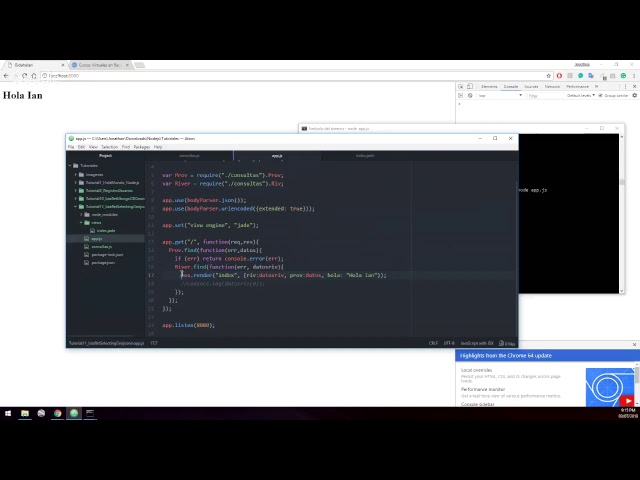
Task: Clear the console with the clear icon
Action: pyautogui.click(x=470, y=96)
